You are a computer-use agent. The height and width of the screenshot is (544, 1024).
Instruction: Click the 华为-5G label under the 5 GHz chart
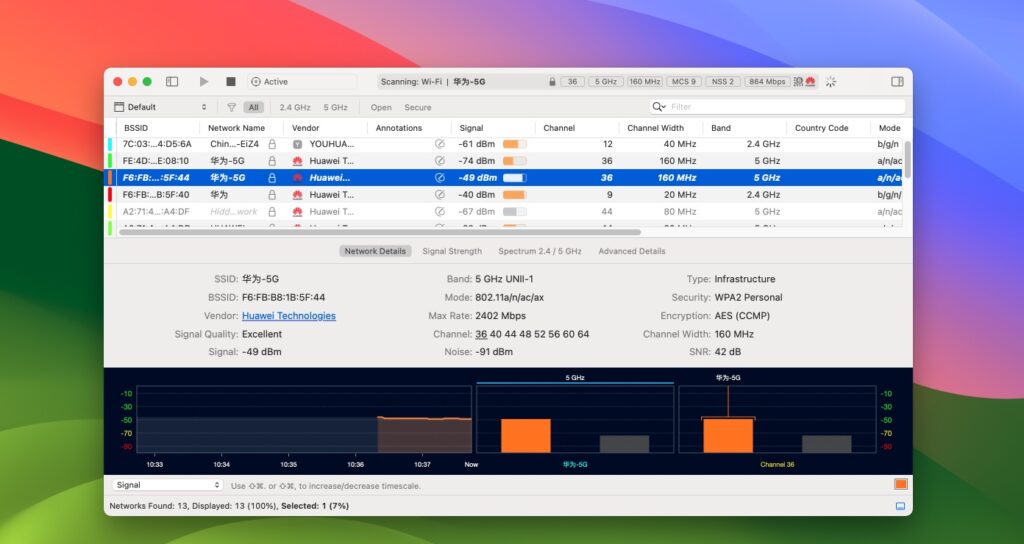pos(575,464)
